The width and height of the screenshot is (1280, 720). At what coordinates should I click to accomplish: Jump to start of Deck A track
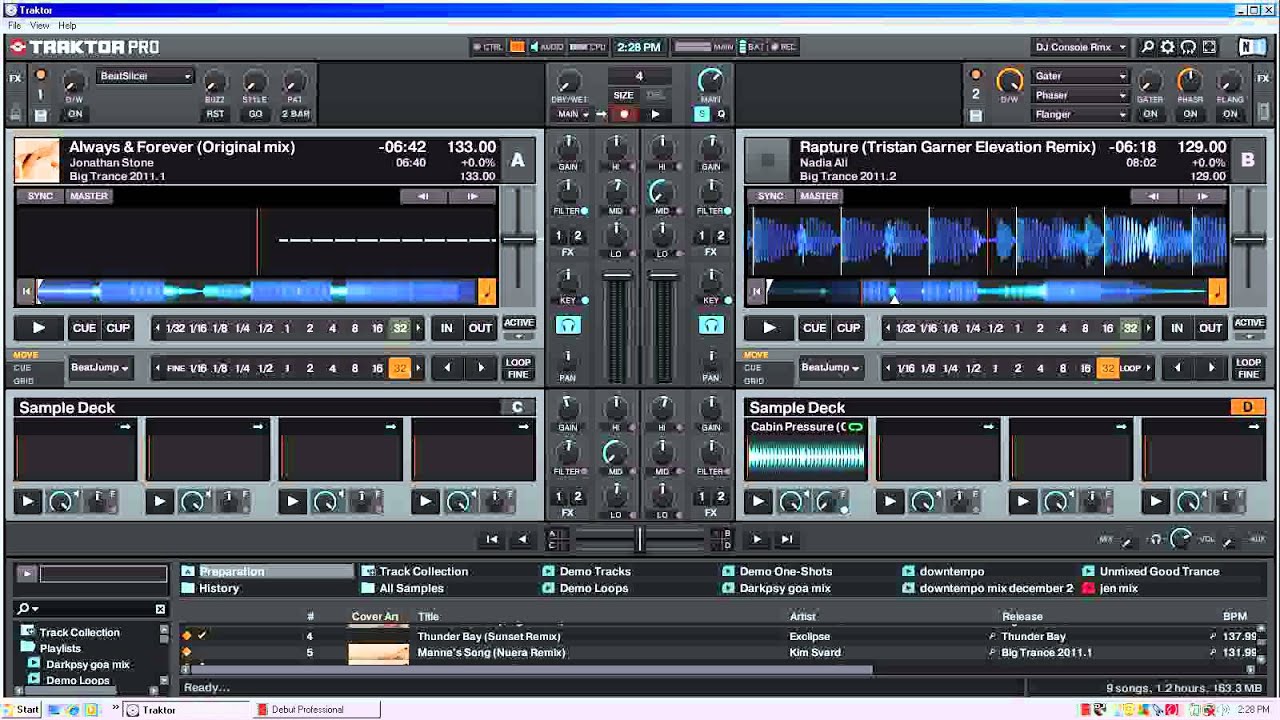[26, 292]
